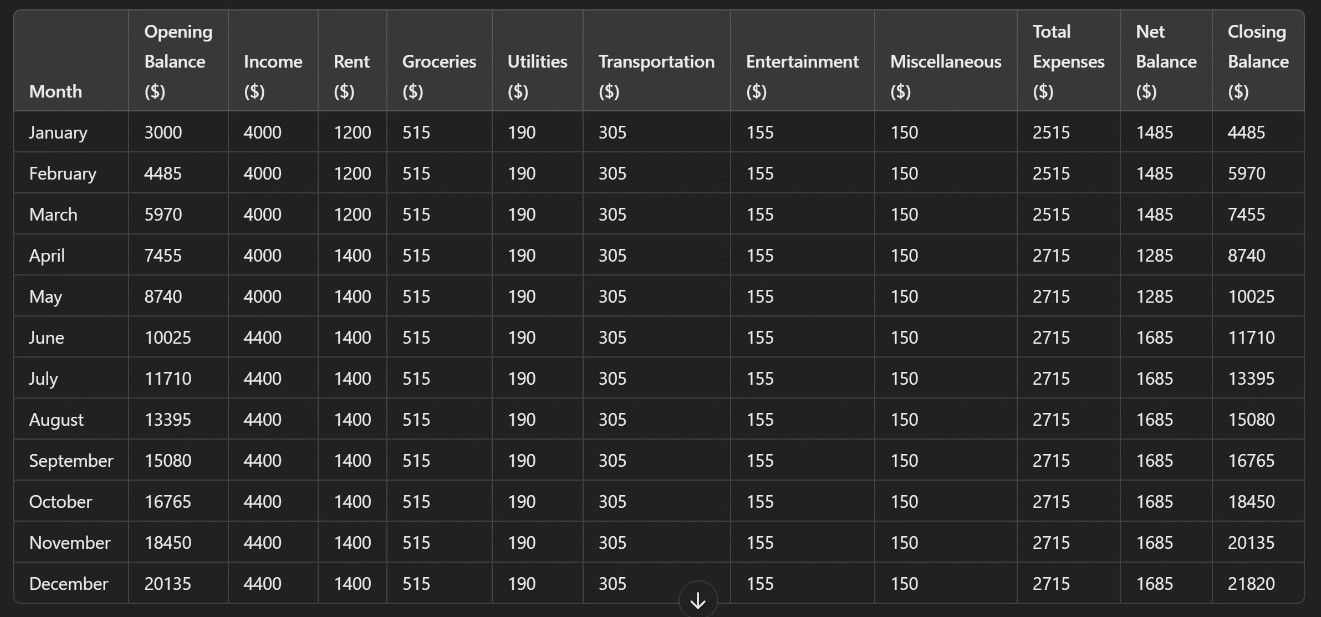Click the Utilities ($) column header
The image size is (1321, 617).
537,76
